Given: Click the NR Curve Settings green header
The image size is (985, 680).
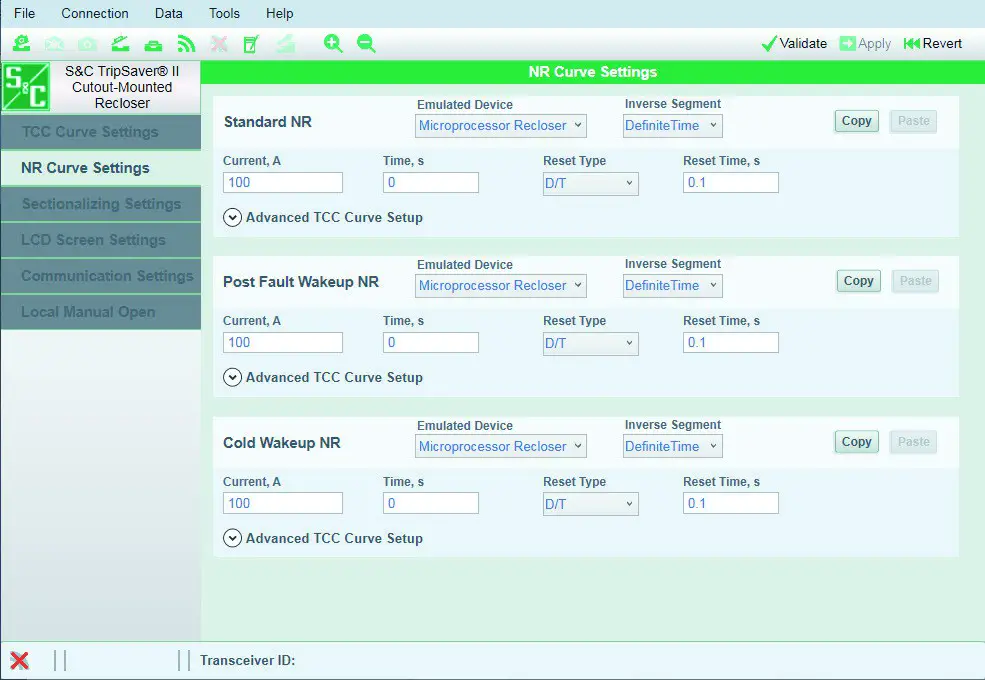Looking at the screenshot, I should coord(592,72).
